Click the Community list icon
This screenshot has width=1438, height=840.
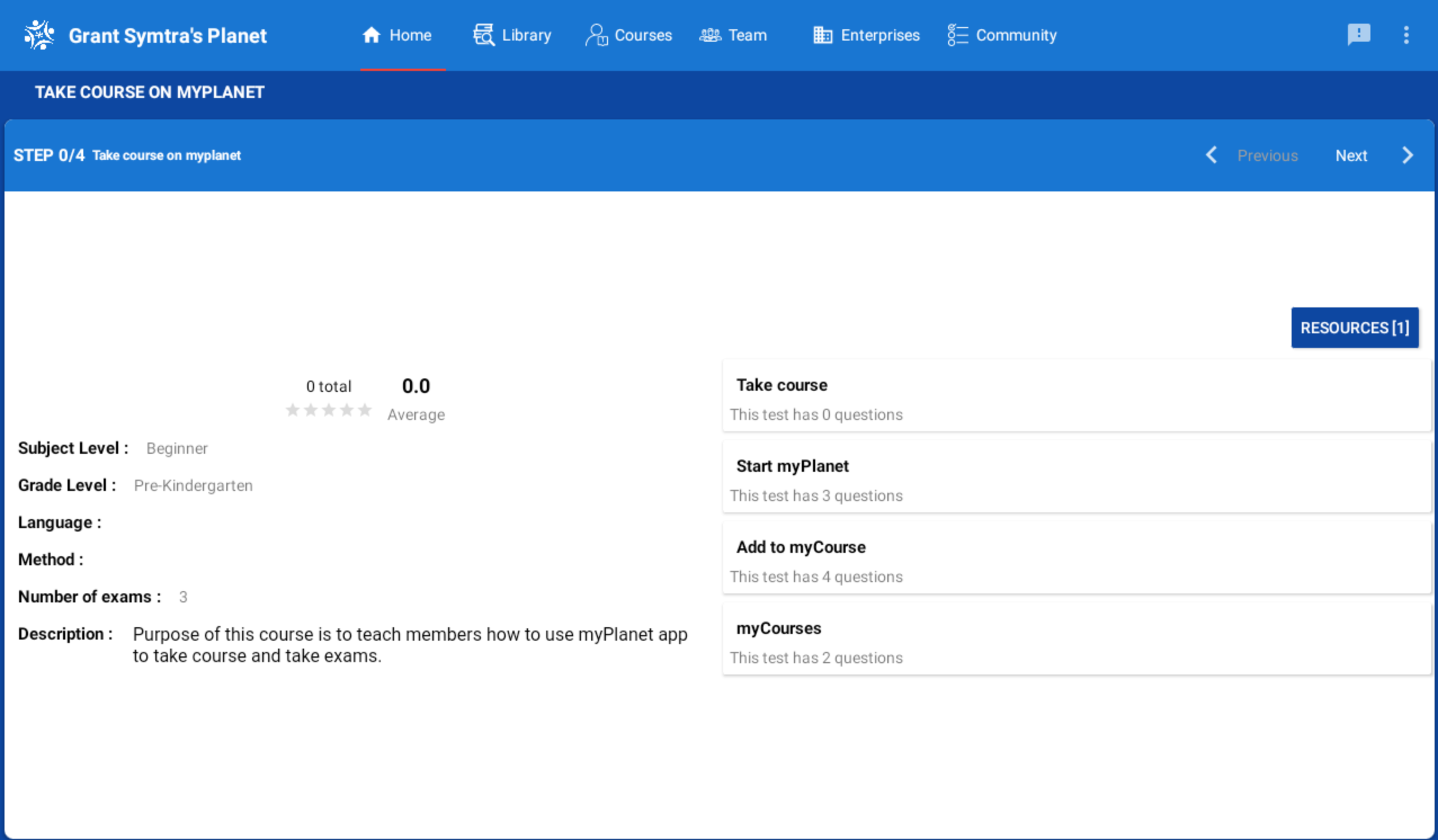pos(958,35)
